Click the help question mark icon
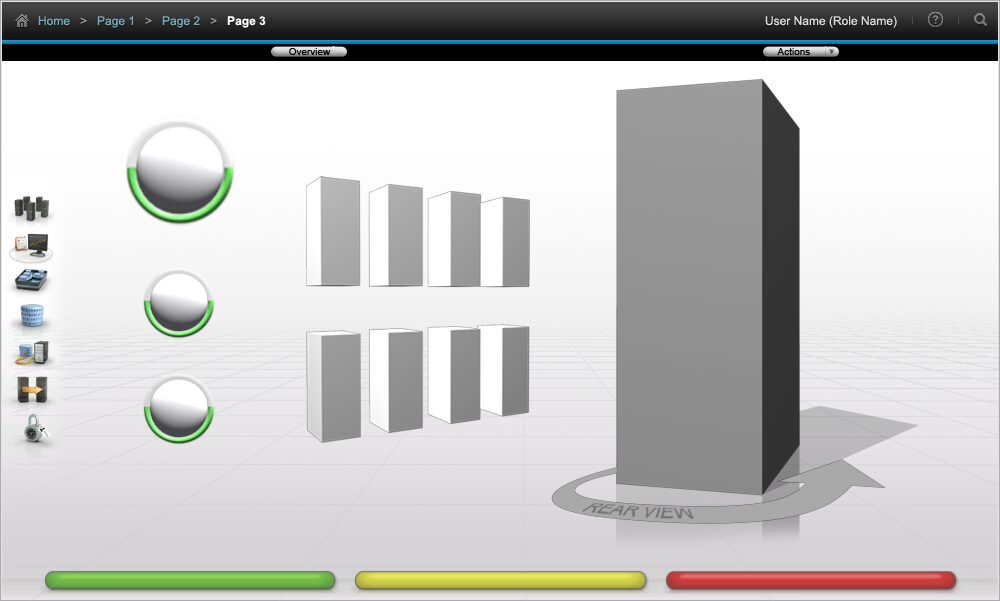This screenshot has width=1000, height=601. 935,20
